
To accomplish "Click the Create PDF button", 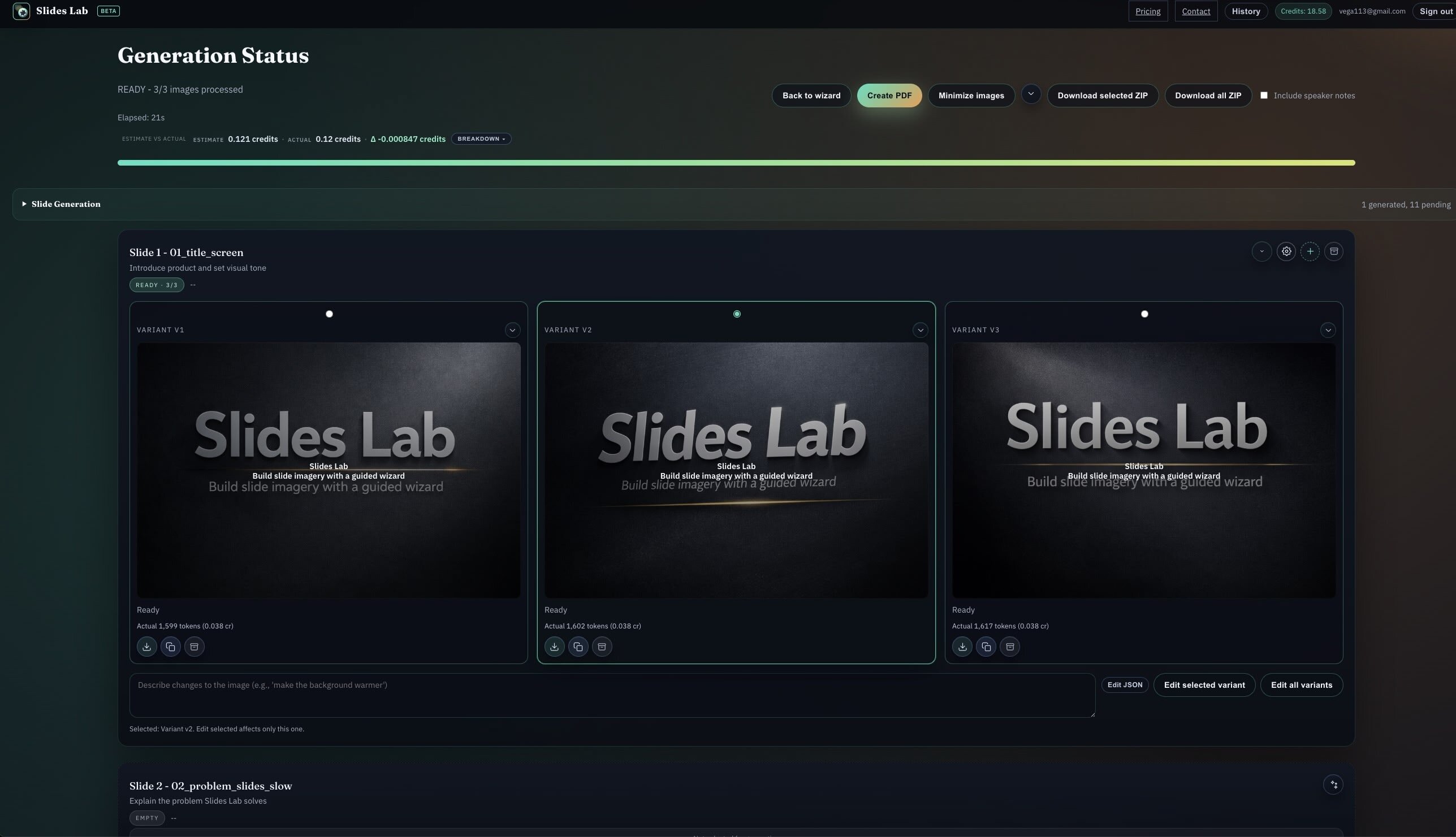I will pos(889,95).
